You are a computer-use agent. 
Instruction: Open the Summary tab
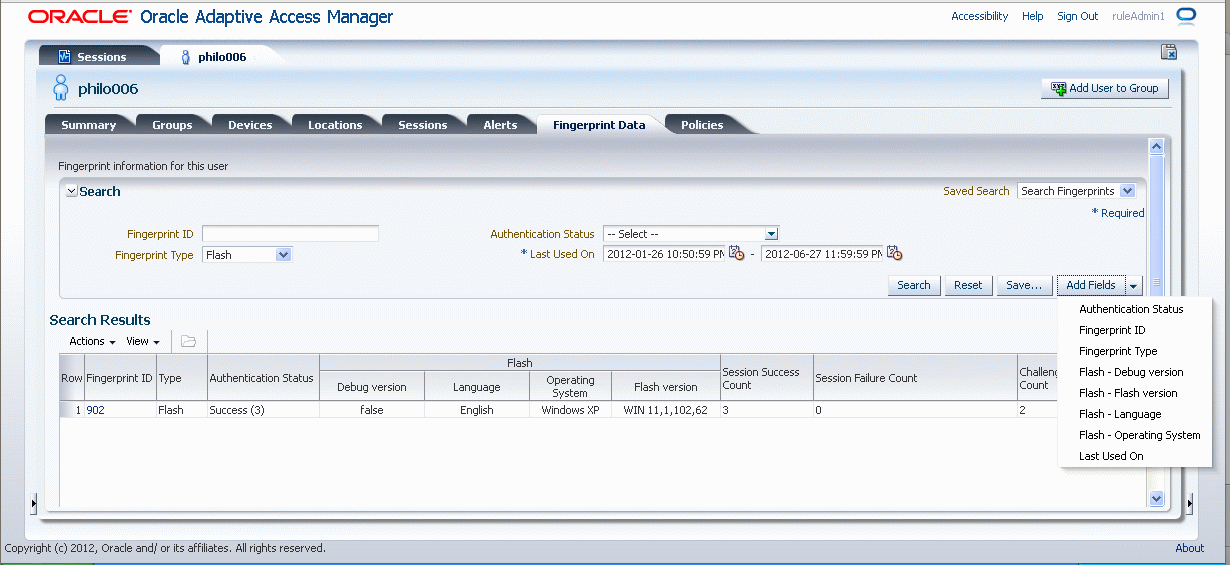point(89,125)
